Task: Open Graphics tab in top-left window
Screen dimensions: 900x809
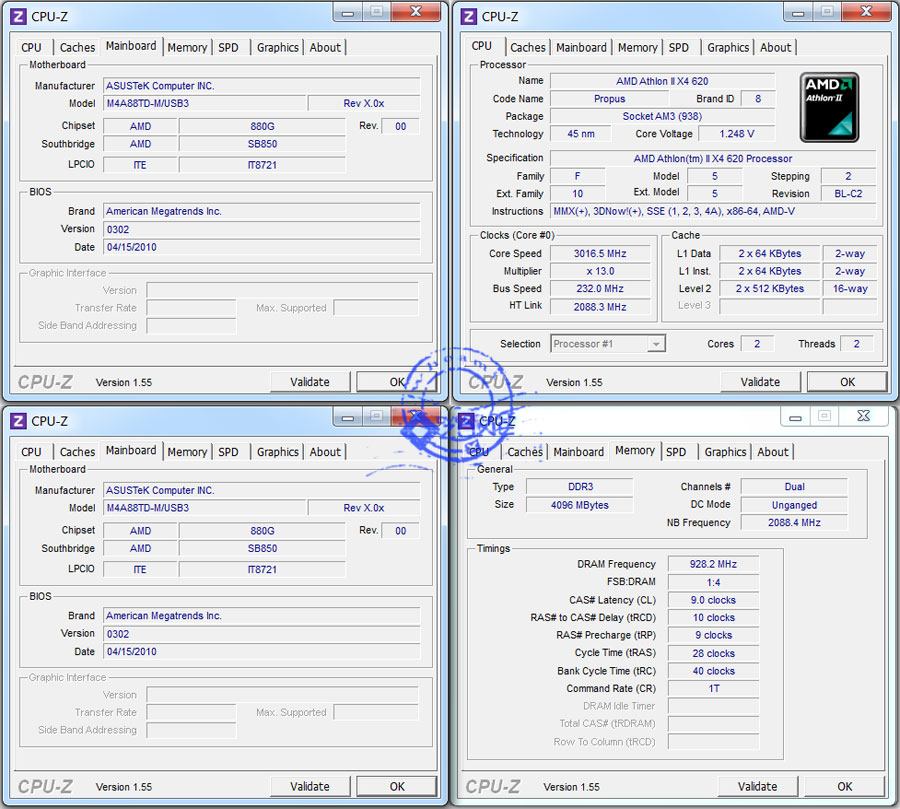Action: tap(278, 48)
